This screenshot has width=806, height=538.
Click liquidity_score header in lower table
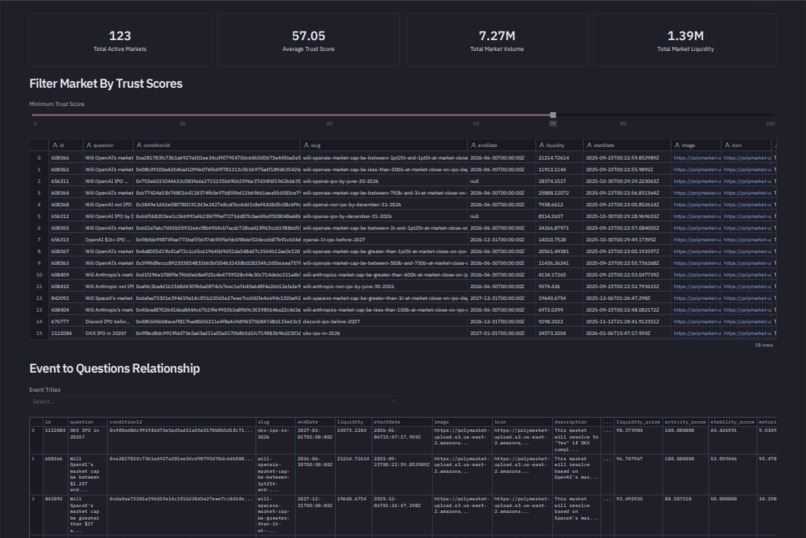tap(638, 422)
